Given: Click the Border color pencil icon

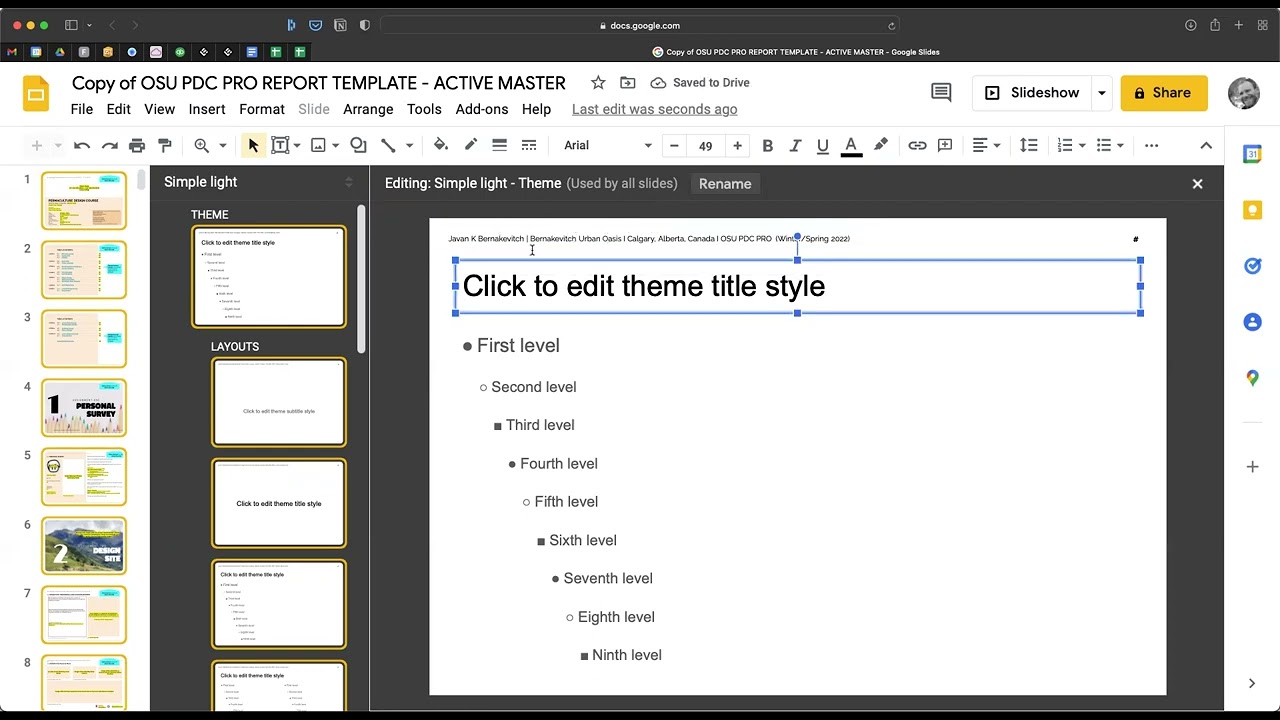Looking at the screenshot, I should 470,146.
